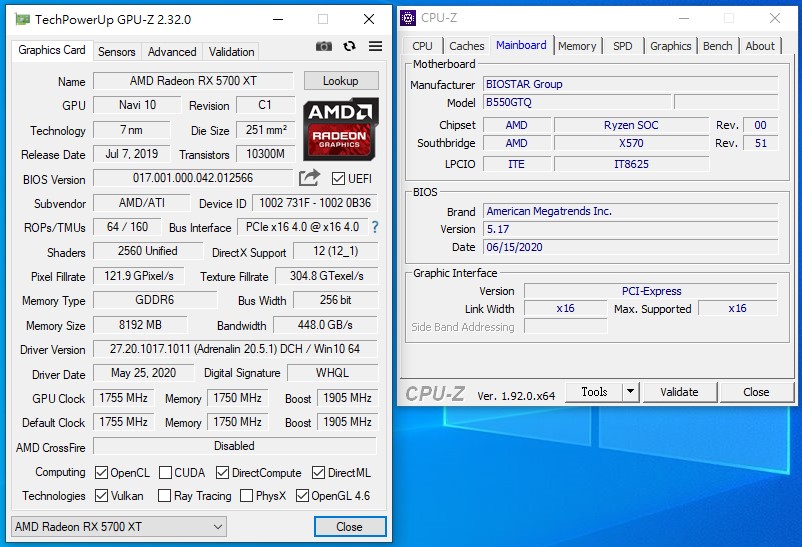Switch to the GPU-Z Validation tab
This screenshot has height=547, width=802.
tap(231, 52)
